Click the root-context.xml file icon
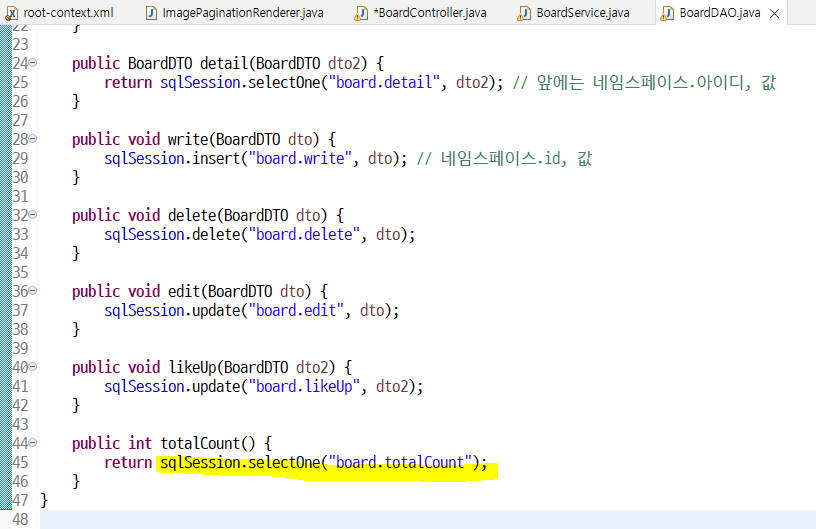 tap(11, 13)
